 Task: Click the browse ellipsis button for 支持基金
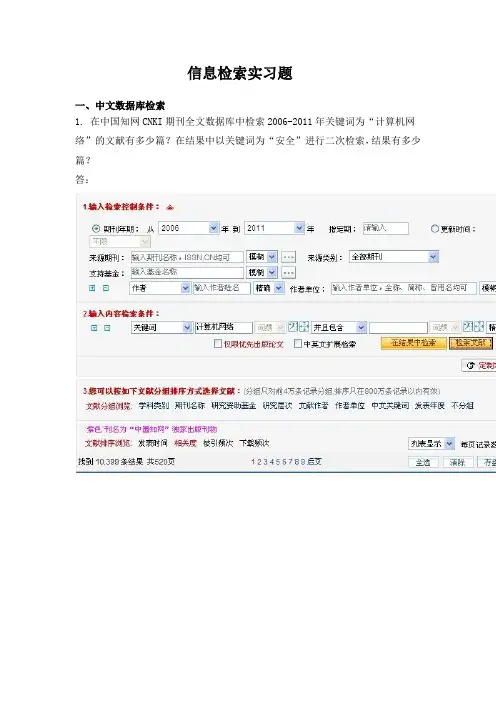(289, 272)
